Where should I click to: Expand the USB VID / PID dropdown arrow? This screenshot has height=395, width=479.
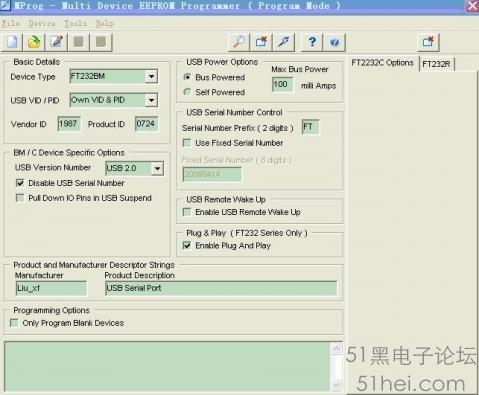[x=151, y=100]
